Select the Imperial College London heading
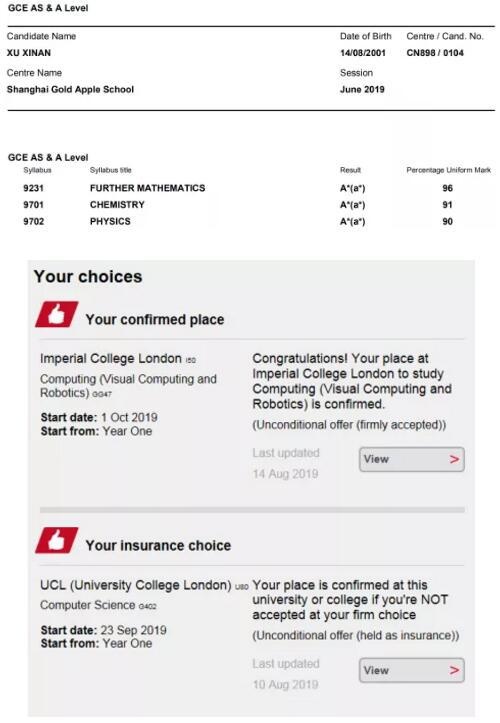This screenshot has width=500, height=723. pos(111,359)
